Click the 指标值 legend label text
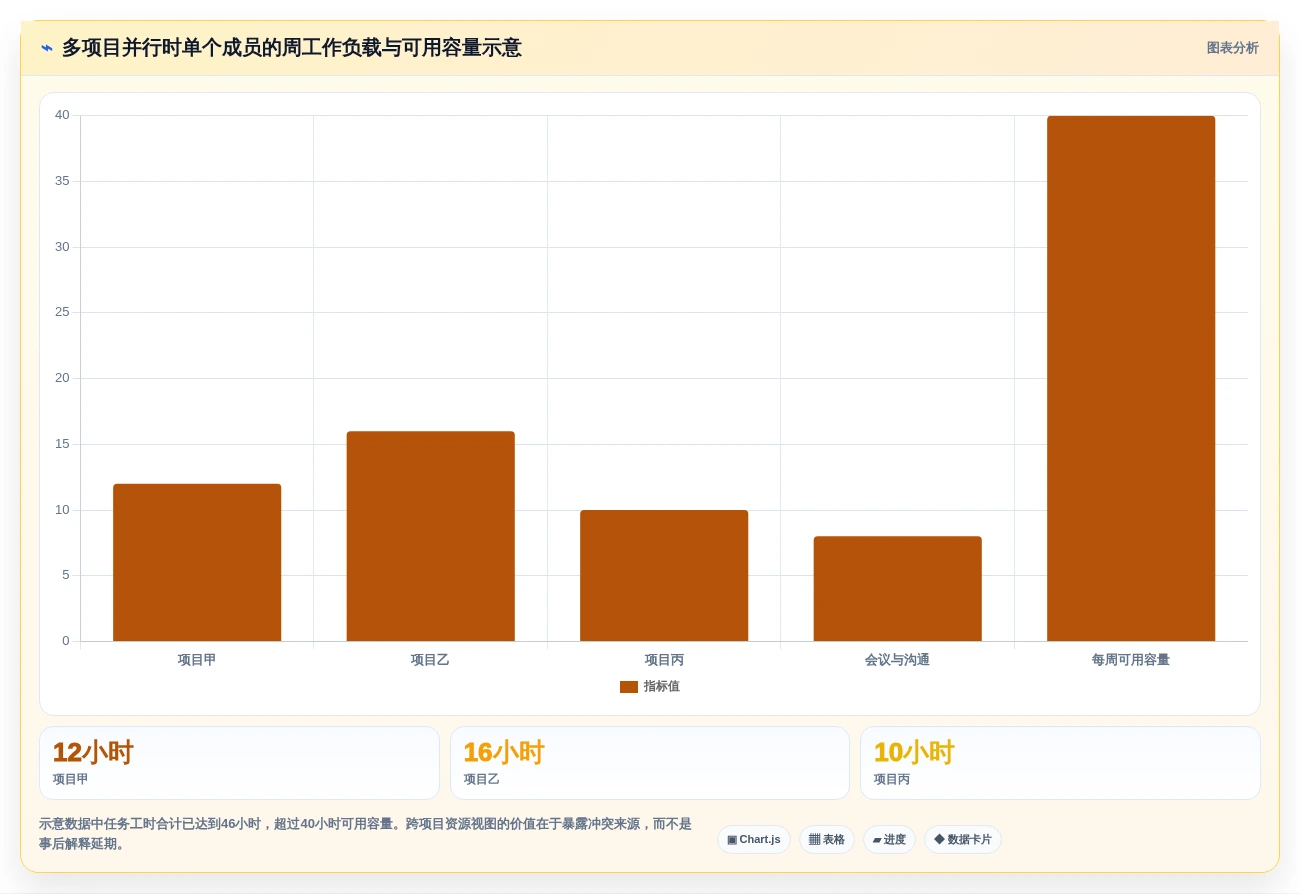1300x894 pixels. pos(661,687)
